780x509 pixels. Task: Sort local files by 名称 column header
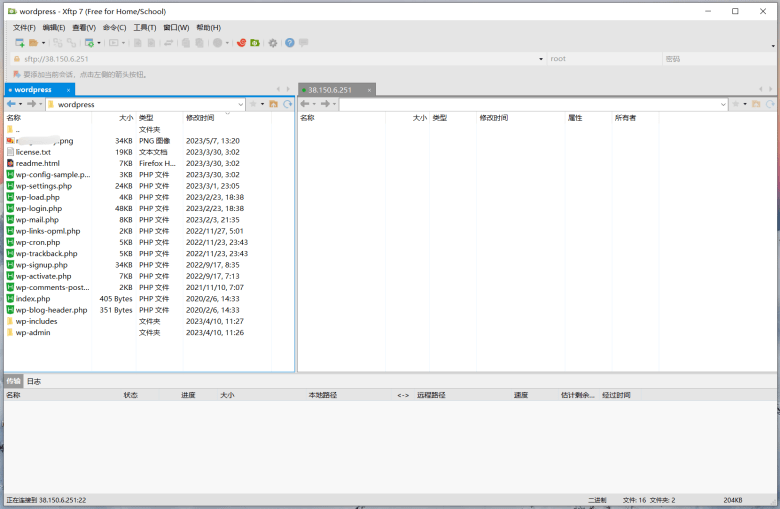[x=48, y=118]
